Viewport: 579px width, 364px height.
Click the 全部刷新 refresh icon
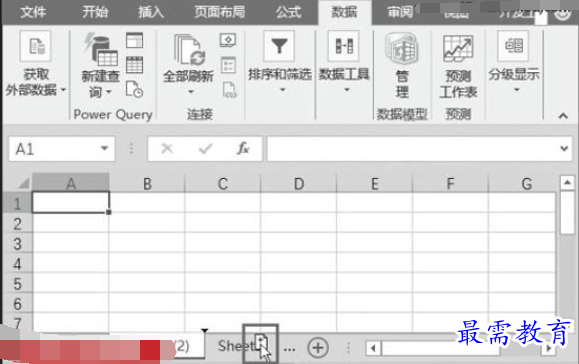(x=190, y=50)
